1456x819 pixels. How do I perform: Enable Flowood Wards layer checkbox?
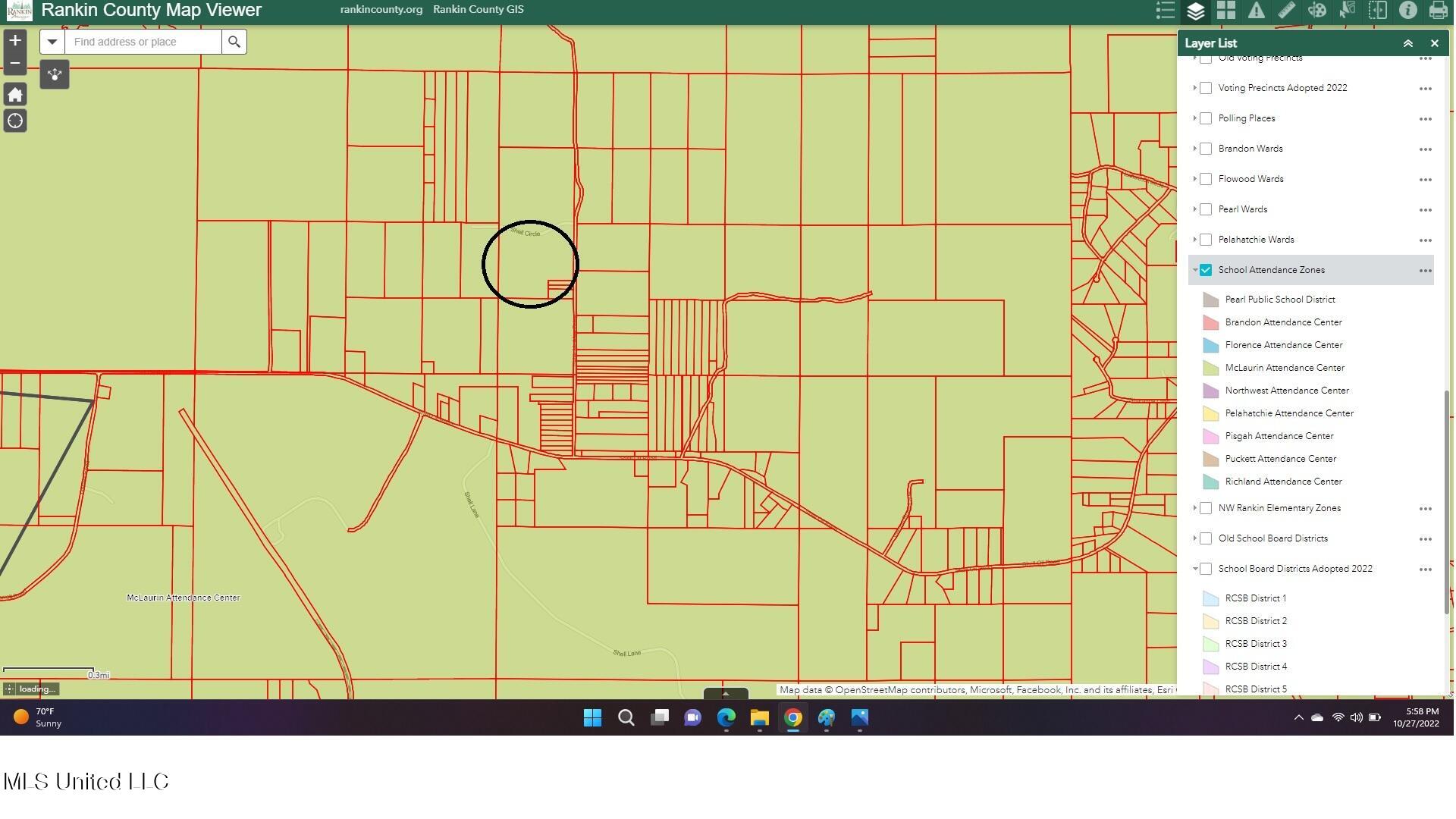pyautogui.click(x=1206, y=179)
